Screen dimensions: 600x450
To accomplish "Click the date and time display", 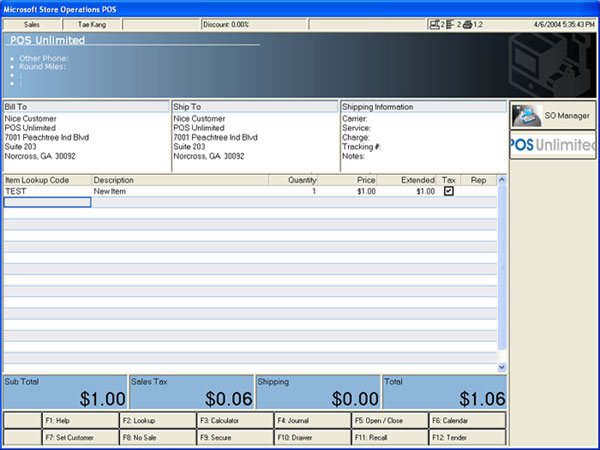I will [564, 24].
